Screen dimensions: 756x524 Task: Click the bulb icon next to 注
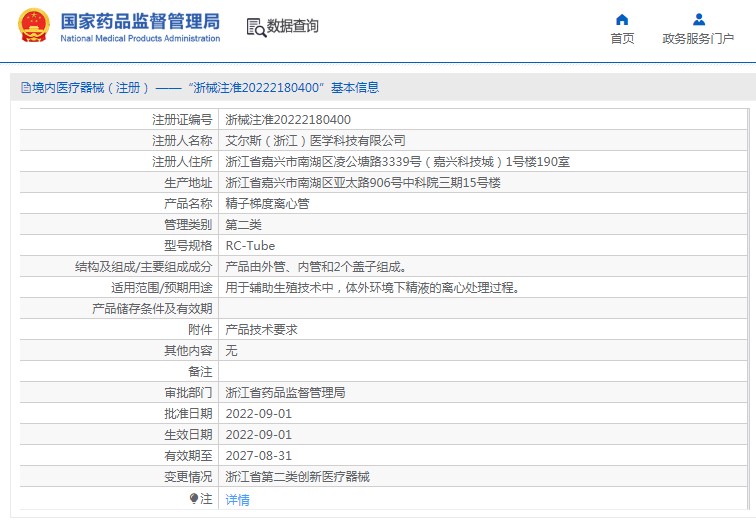[194, 498]
